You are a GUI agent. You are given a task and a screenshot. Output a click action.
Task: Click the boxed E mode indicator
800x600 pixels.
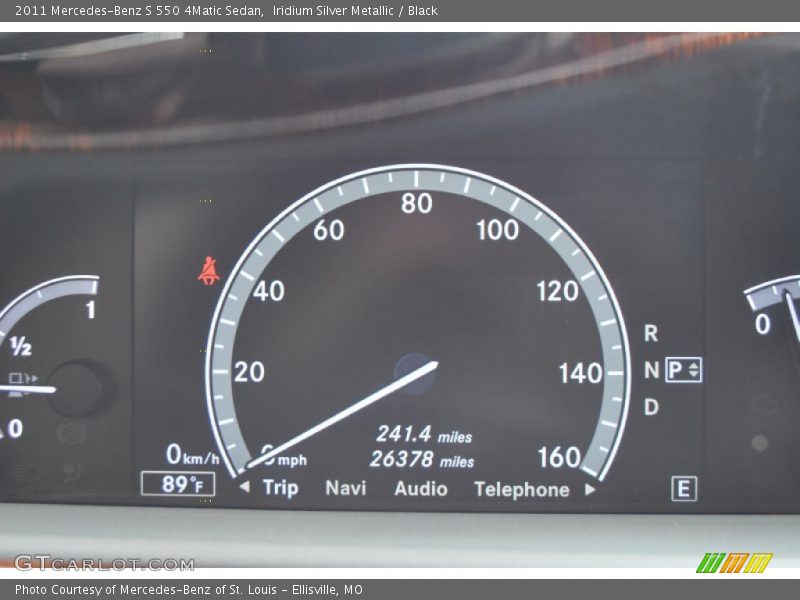click(x=684, y=489)
